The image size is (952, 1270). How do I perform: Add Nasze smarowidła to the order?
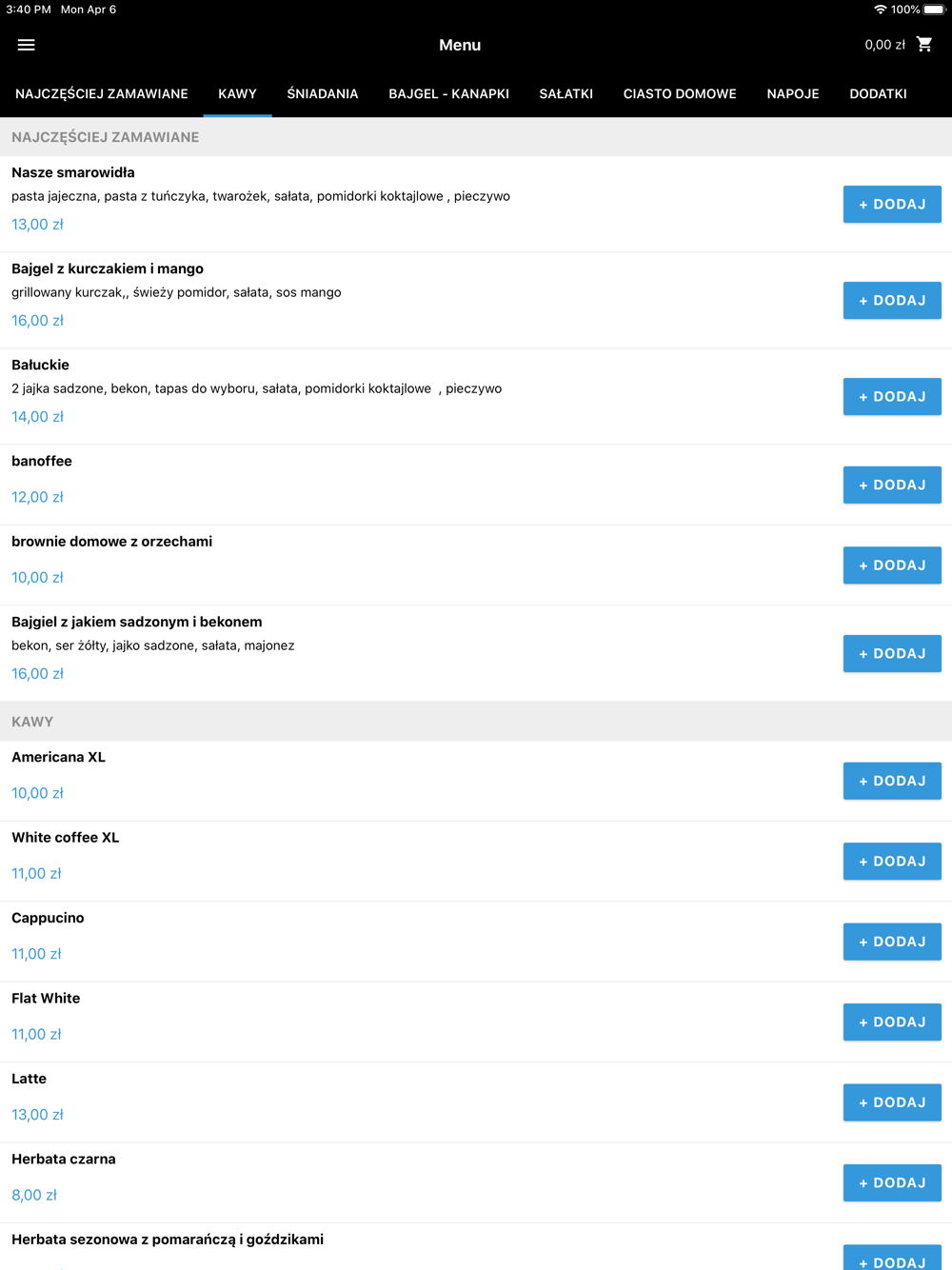tap(892, 205)
